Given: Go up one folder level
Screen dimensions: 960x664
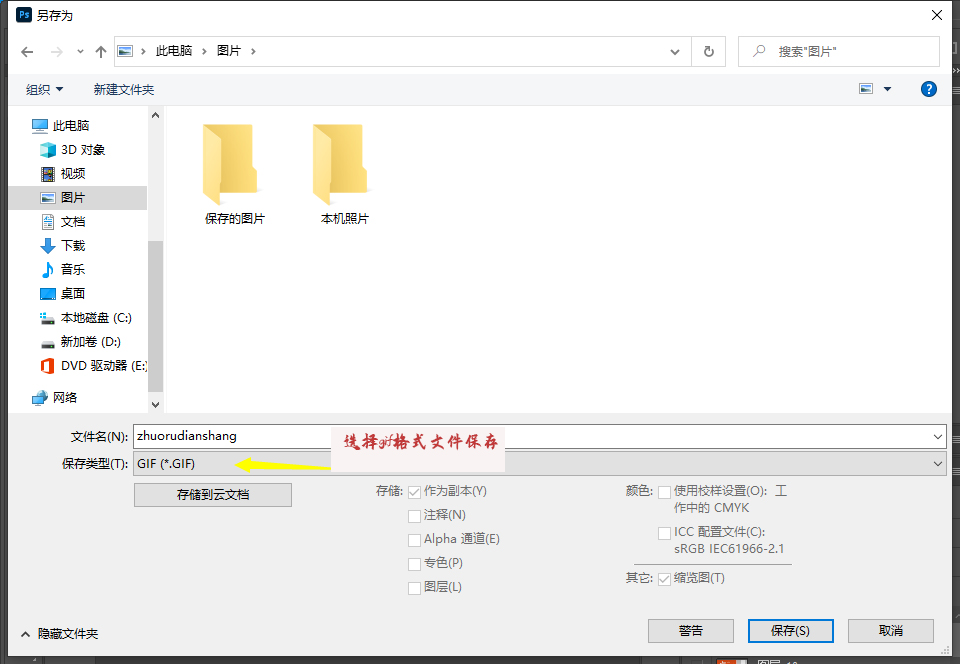Looking at the screenshot, I should pyautogui.click(x=100, y=51).
